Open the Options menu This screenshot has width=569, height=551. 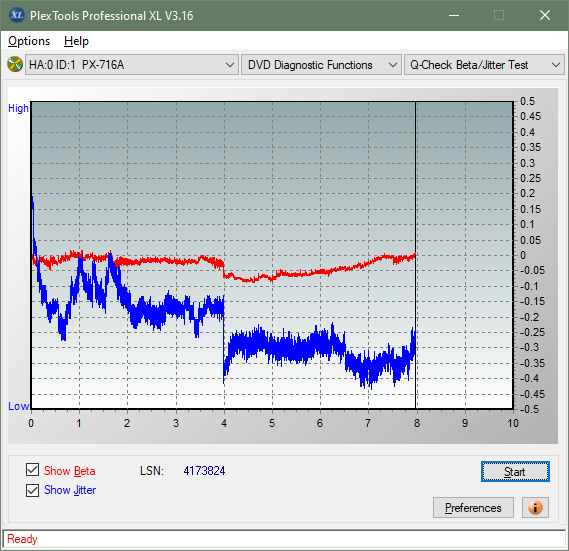(29, 41)
